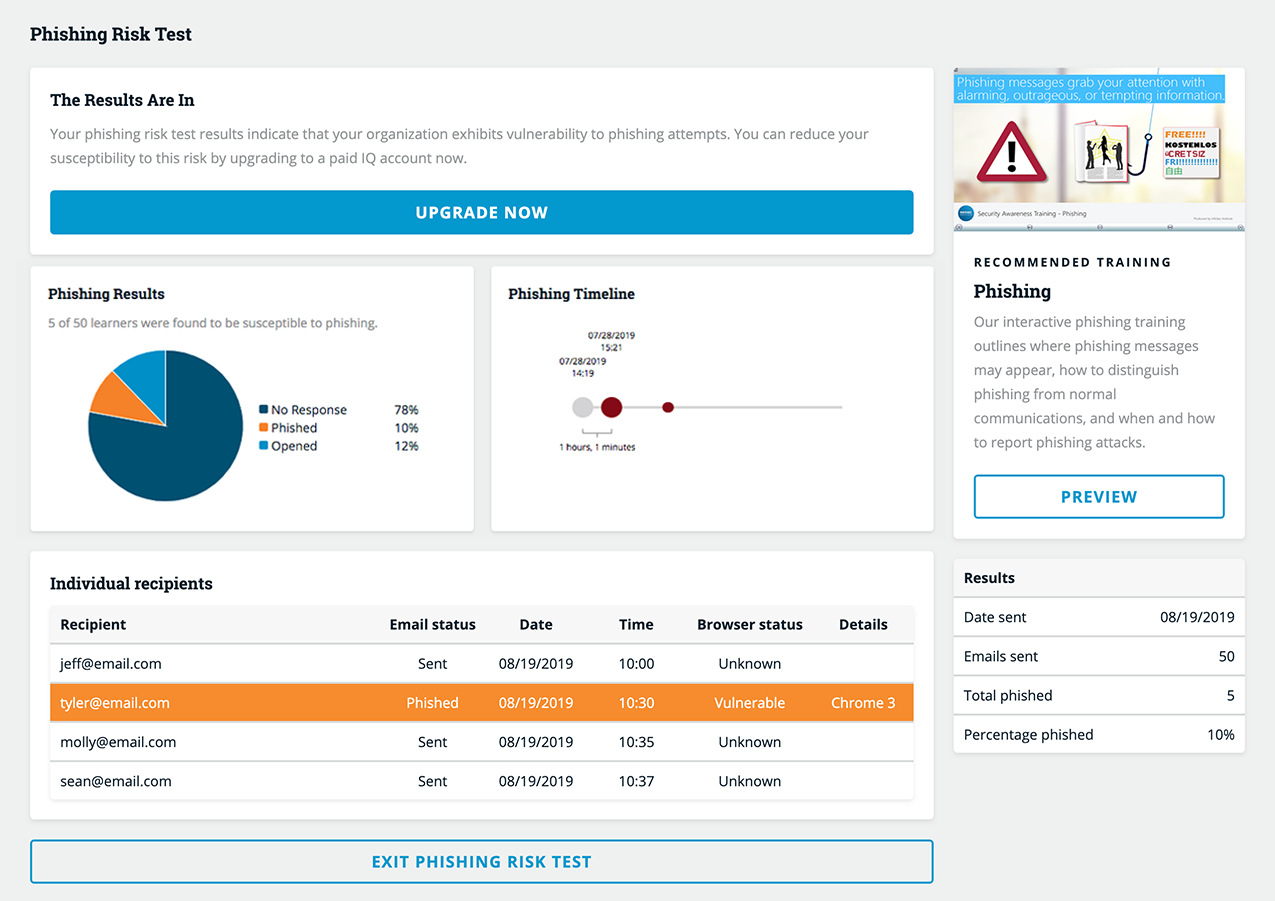The height and width of the screenshot is (901, 1275).
Task: Click the large dark red timeline dot
Action: tap(611, 407)
